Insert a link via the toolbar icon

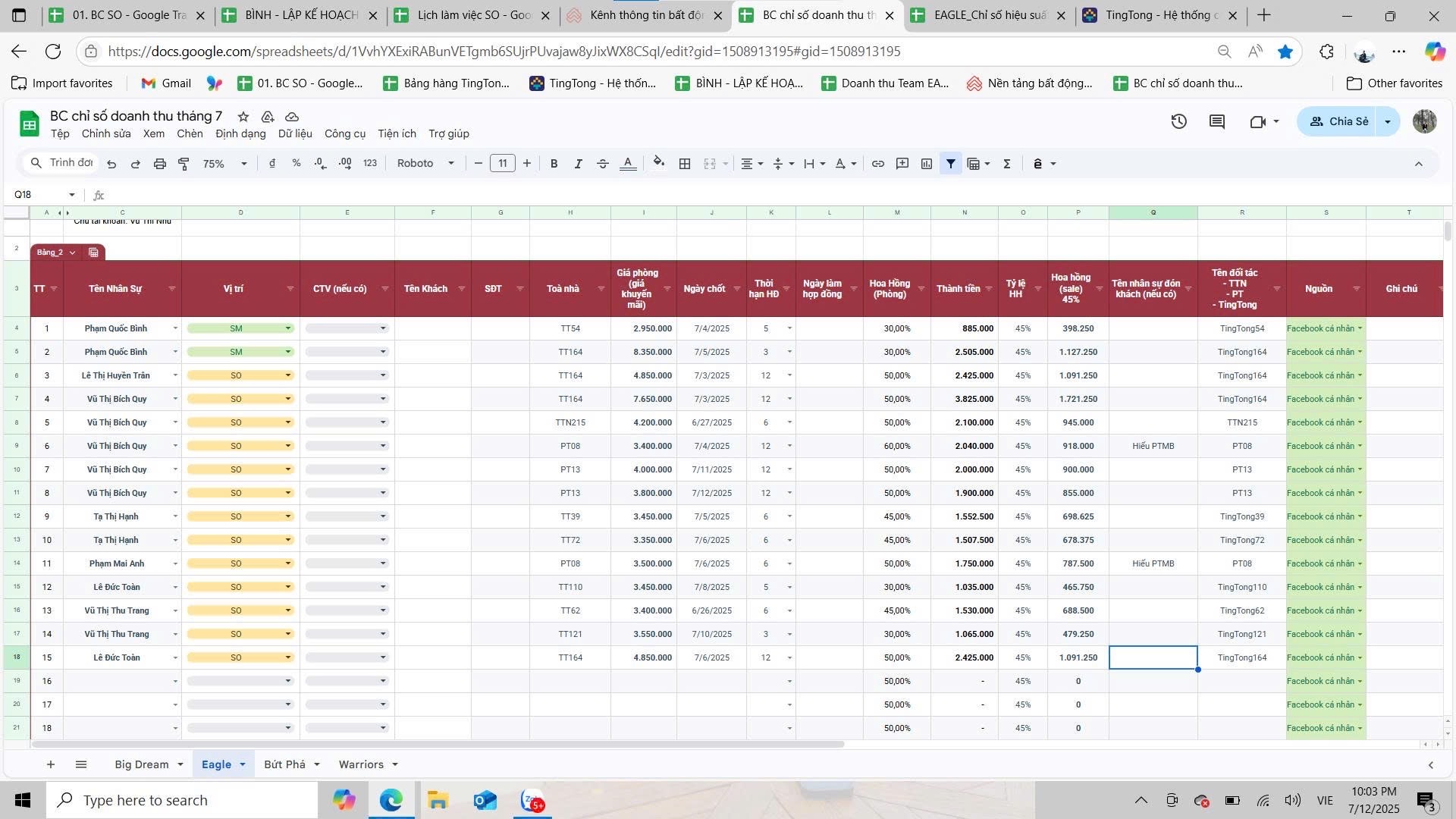click(878, 164)
